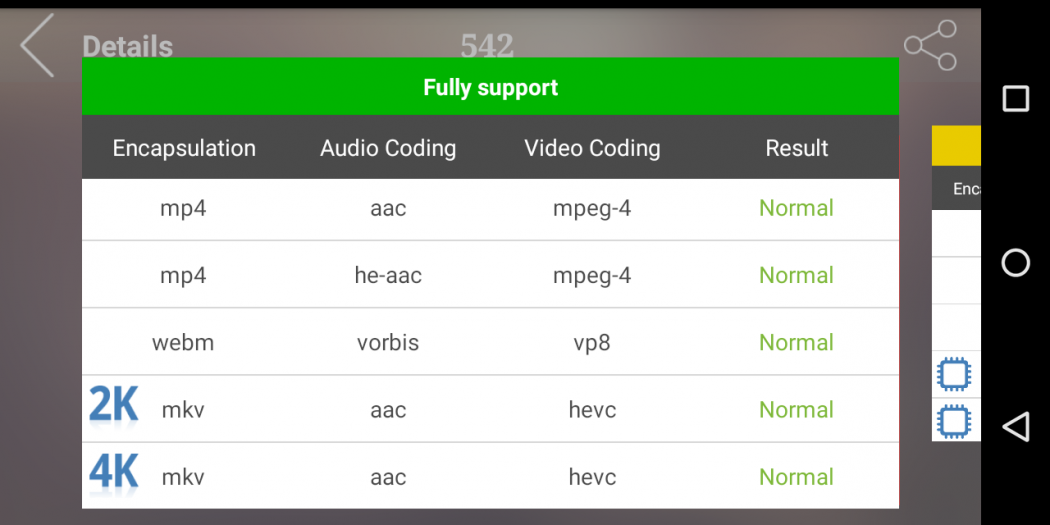The width and height of the screenshot is (1050, 525).
Task: Select the green Fully support header
Action: pos(490,87)
